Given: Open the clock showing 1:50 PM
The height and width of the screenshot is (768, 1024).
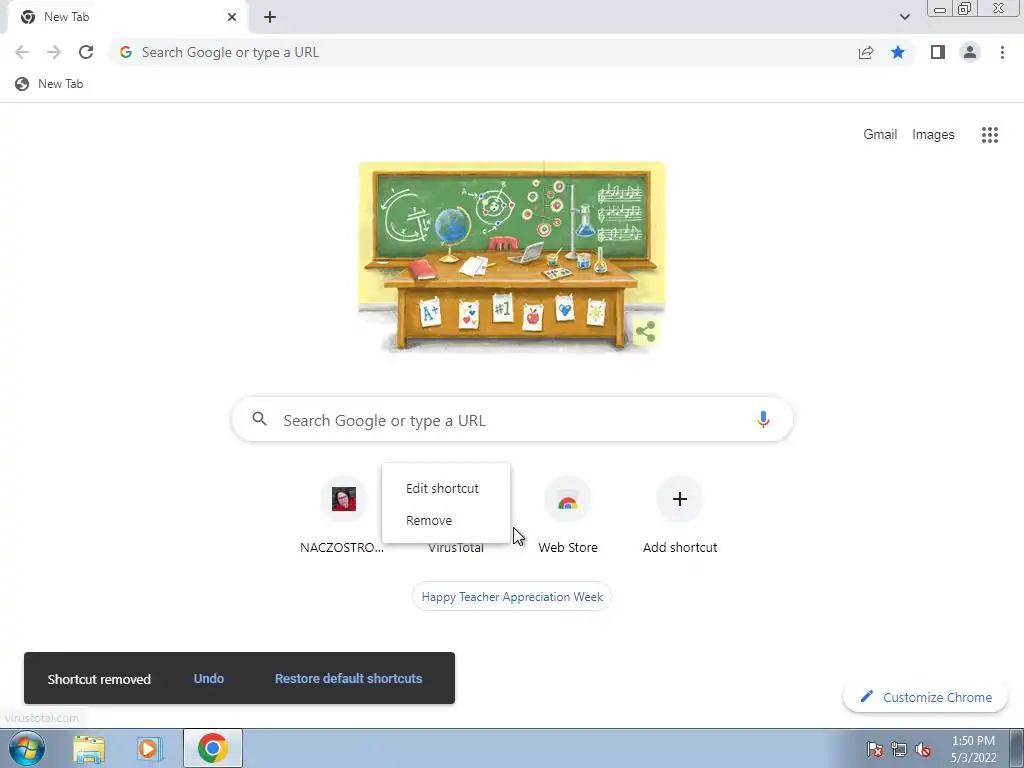Looking at the screenshot, I should click(x=973, y=749).
